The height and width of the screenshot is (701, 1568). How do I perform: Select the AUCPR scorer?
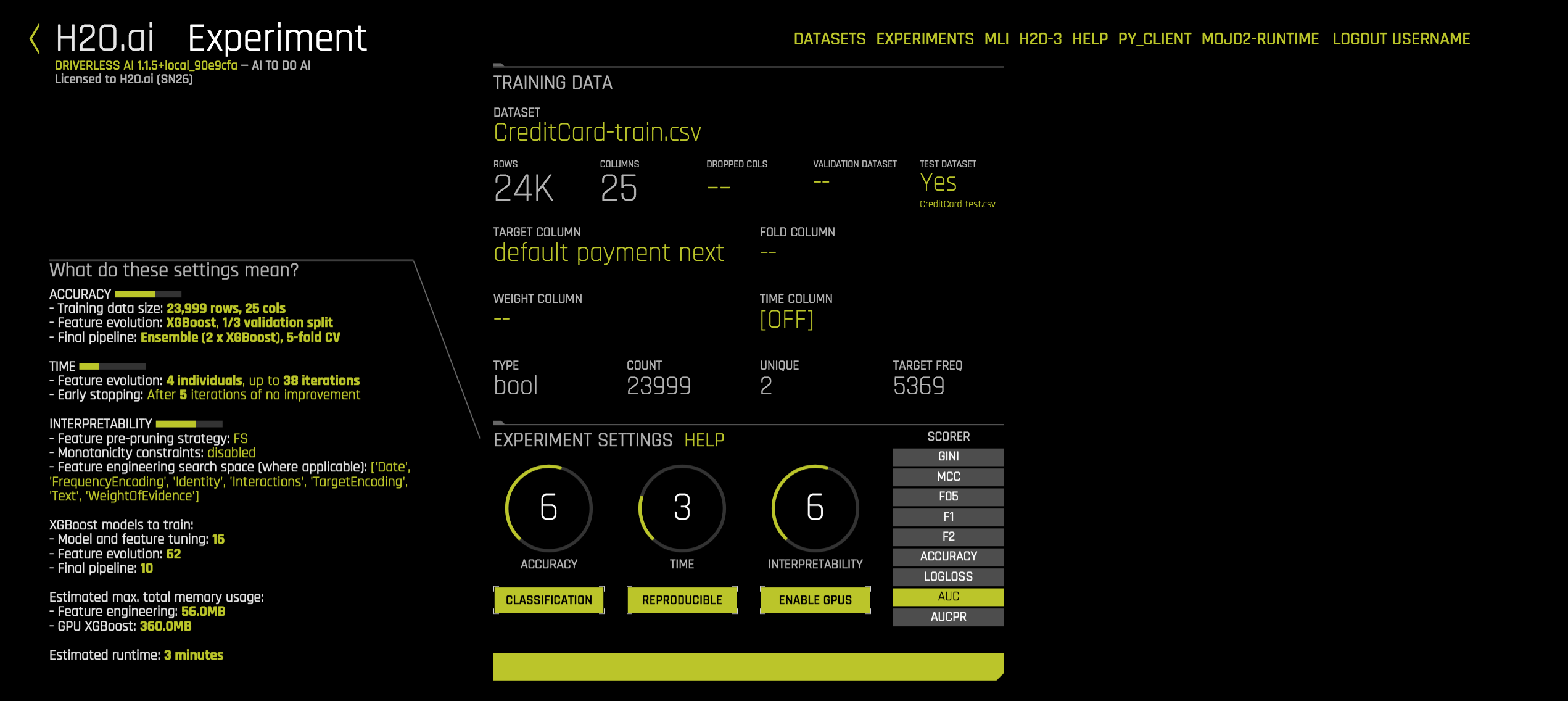coord(948,617)
